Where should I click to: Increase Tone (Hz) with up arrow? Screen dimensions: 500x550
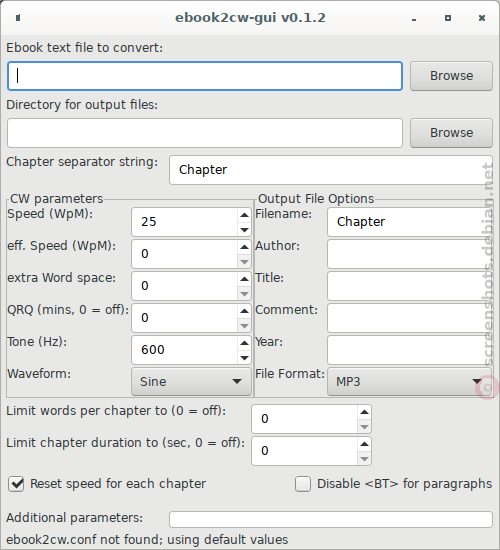(x=244, y=343)
